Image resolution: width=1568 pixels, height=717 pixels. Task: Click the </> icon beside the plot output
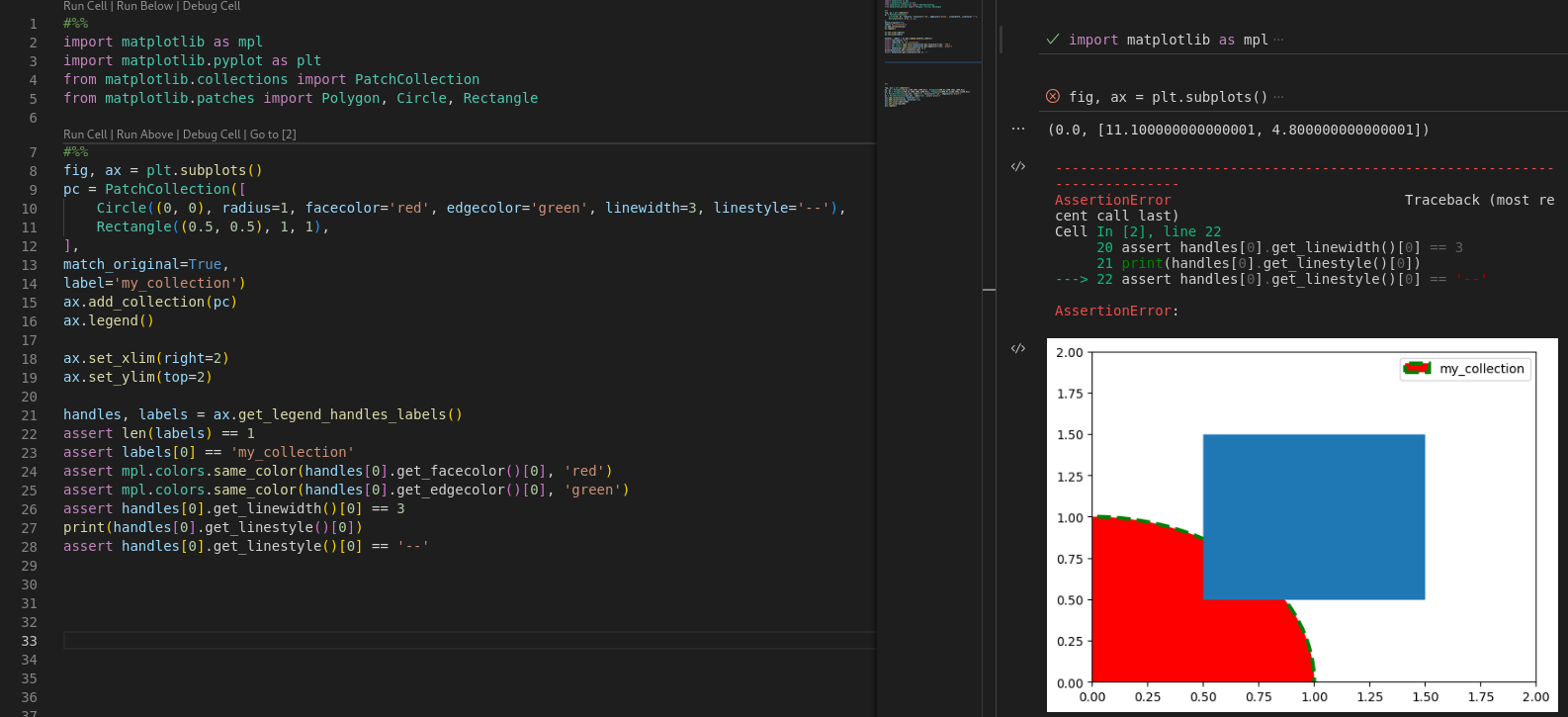click(1018, 348)
